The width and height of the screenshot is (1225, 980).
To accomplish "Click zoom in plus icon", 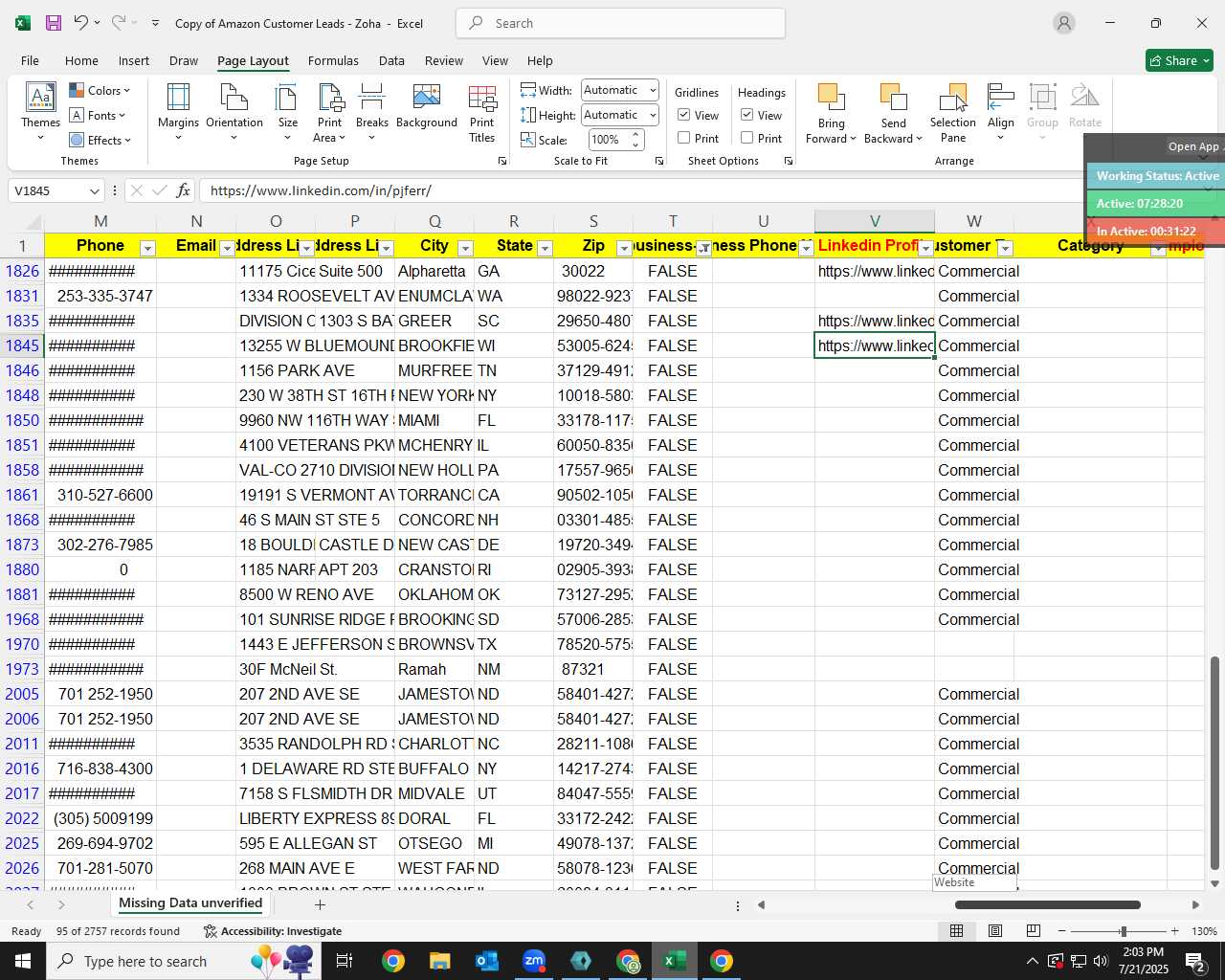I will coord(1174,931).
